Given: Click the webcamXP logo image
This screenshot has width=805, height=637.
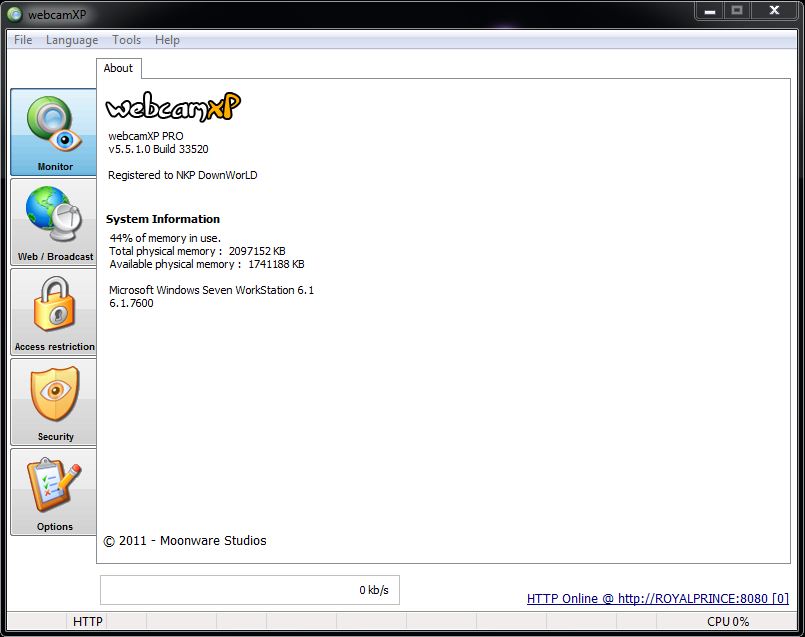Looking at the screenshot, I should 173,107.
